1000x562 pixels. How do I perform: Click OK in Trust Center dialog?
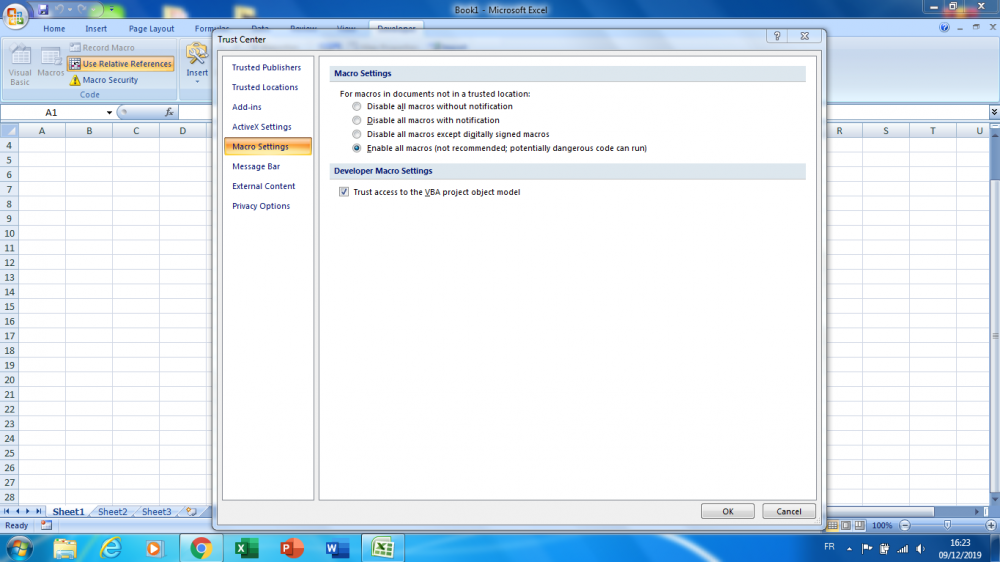pos(728,512)
